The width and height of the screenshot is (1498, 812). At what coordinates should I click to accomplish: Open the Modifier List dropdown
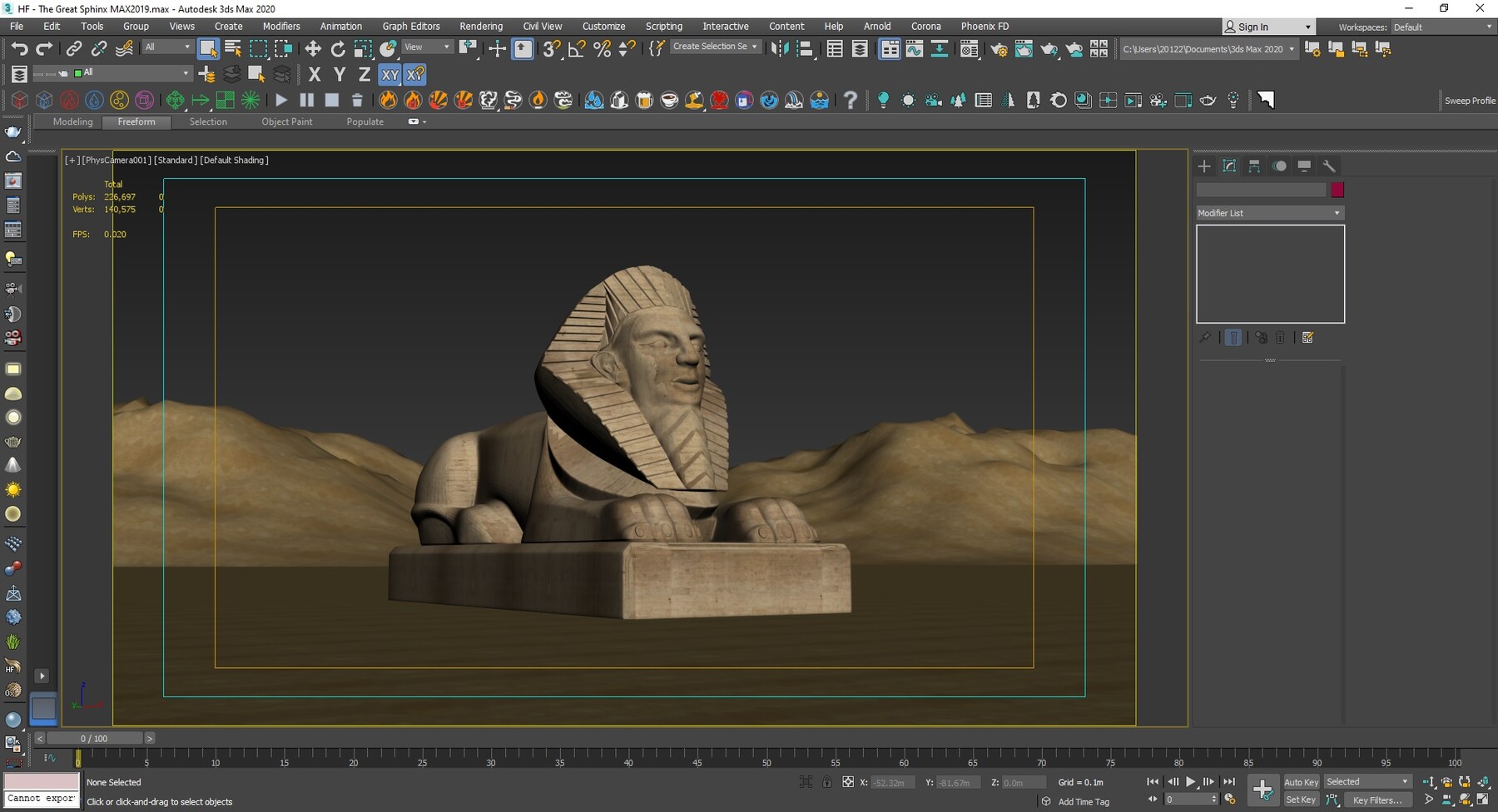pos(1268,213)
